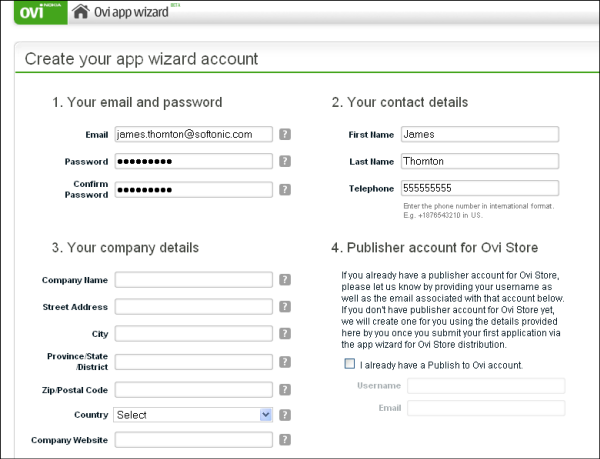This screenshot has height=459, width=600.
Task: Click help icon next to Zip/Postal Code
Action: (x=285, y=390)
